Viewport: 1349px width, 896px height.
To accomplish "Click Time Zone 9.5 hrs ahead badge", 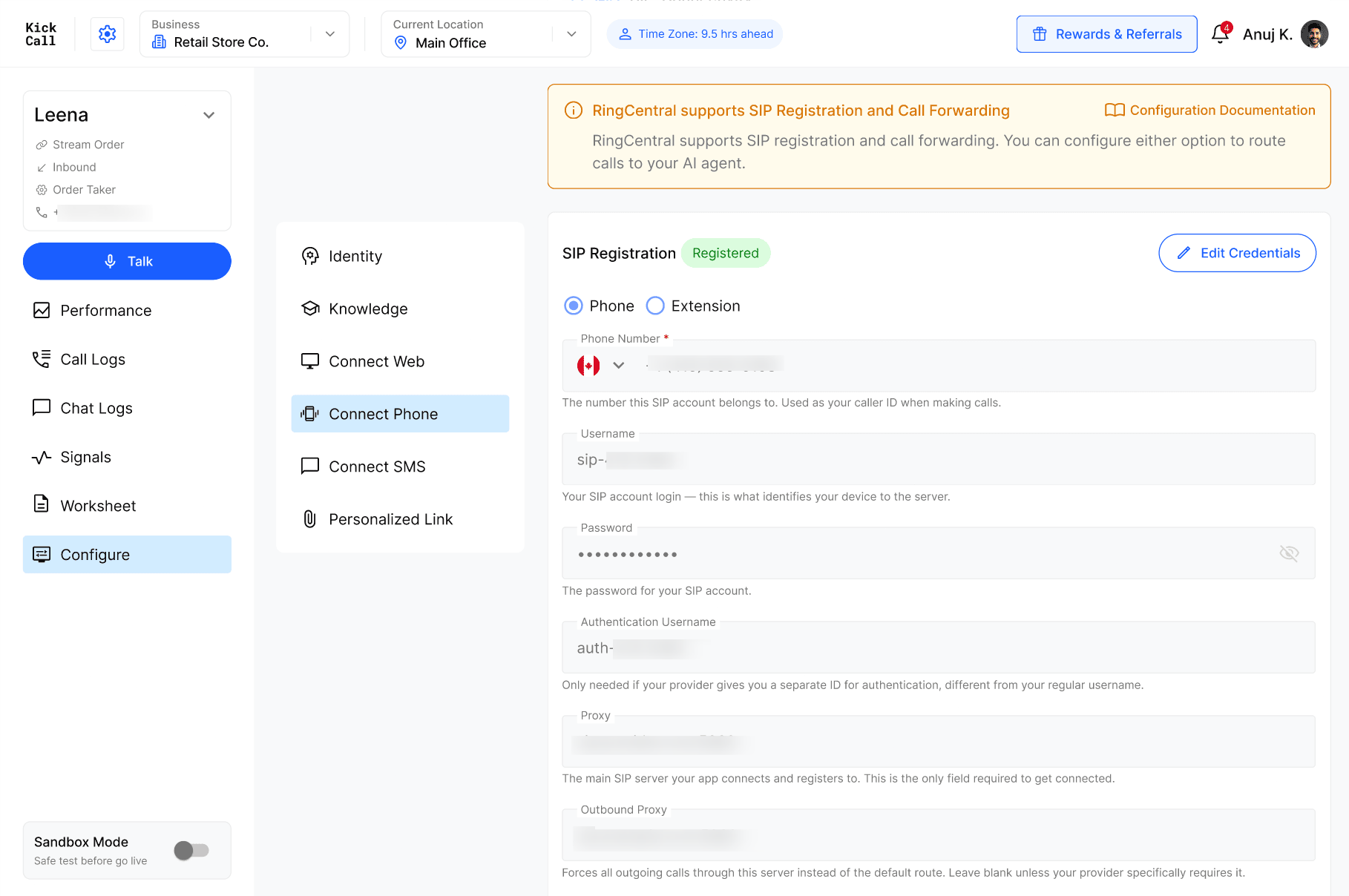I will [695, 34].
